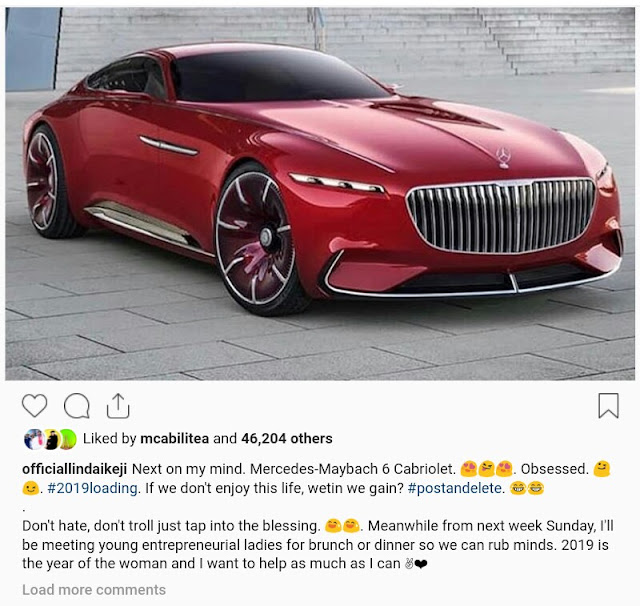Image resolution: width=640 pixels, height=606 pixels.
Task: Open the #2019loading hashtag
Action: pyautogui.click(x=92, y=488)
